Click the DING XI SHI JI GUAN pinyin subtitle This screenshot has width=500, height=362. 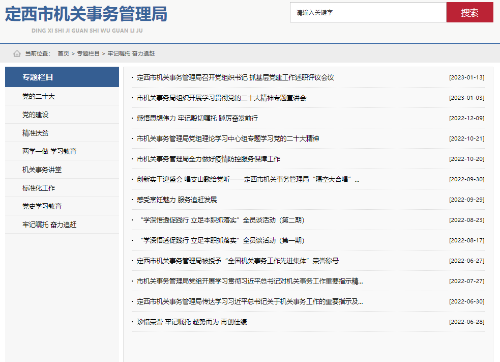point(87,31)
